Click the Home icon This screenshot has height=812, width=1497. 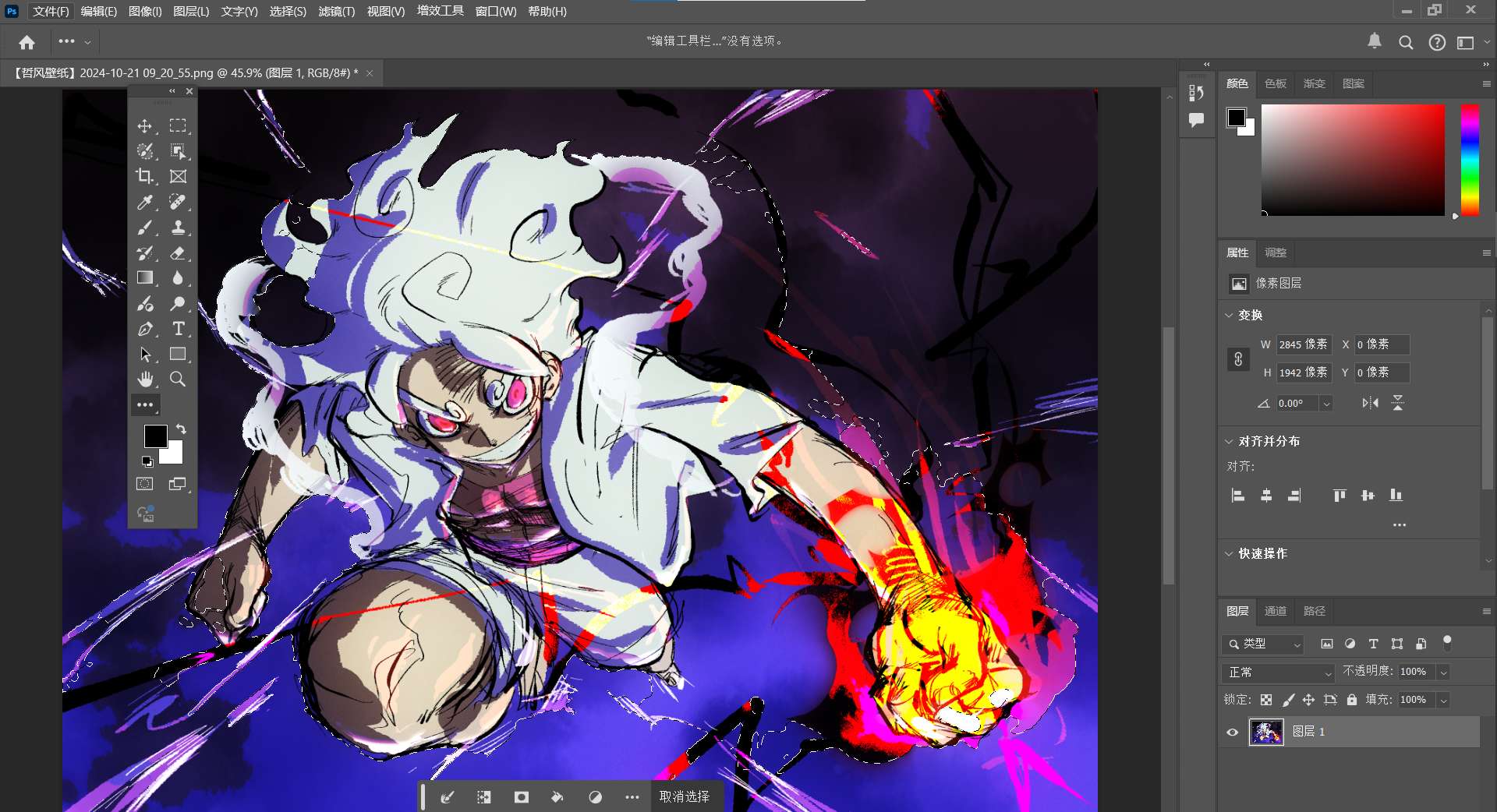27,42
